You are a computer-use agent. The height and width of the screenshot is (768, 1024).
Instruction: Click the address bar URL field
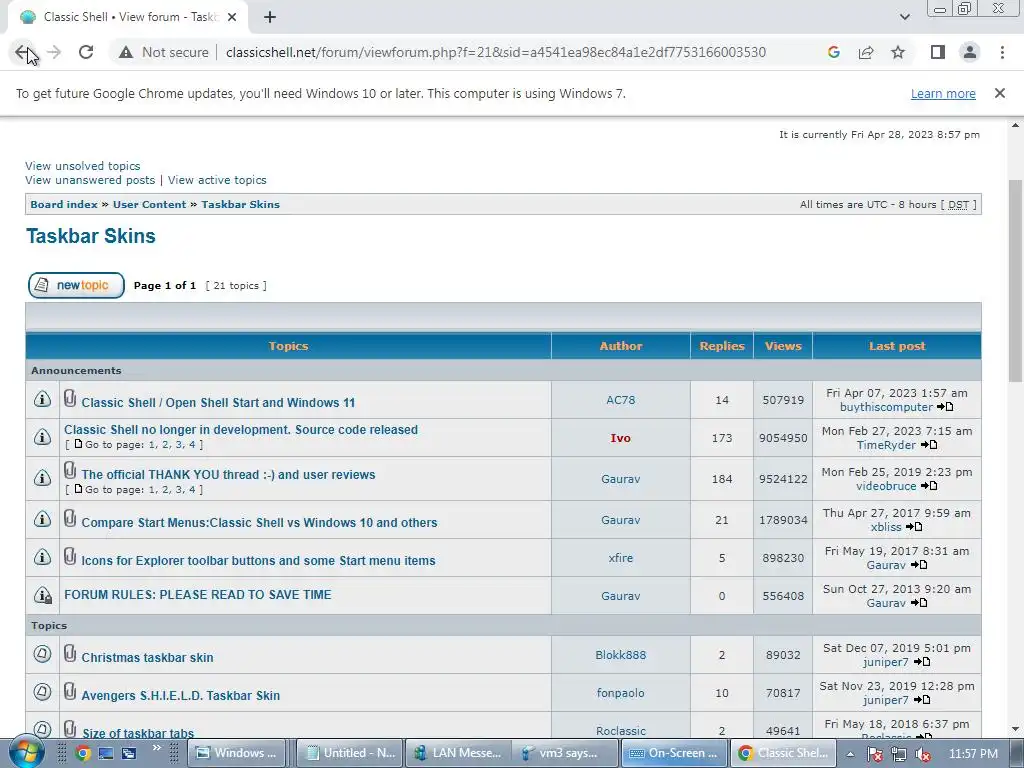(x=495, y=52)
